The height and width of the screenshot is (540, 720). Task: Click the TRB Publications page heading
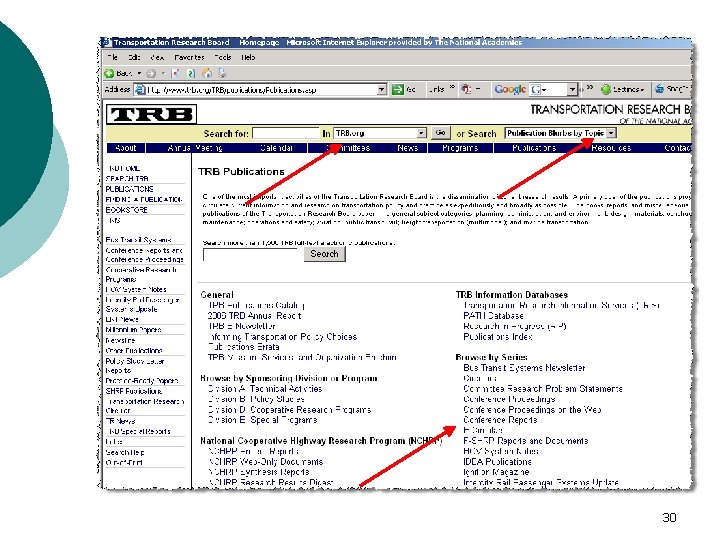coord(241,172)
